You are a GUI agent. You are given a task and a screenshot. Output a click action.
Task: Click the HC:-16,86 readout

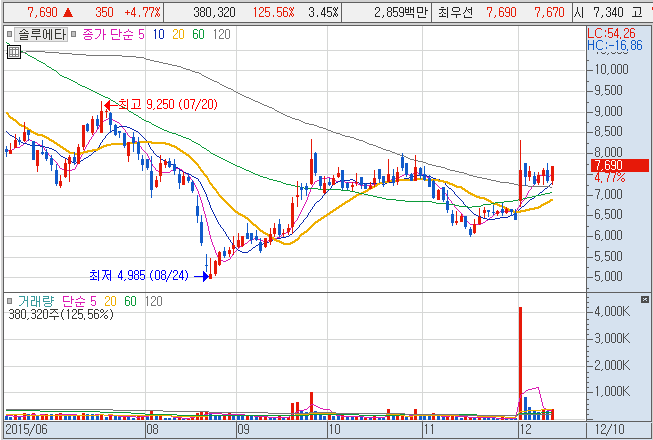tap(615, 45)
